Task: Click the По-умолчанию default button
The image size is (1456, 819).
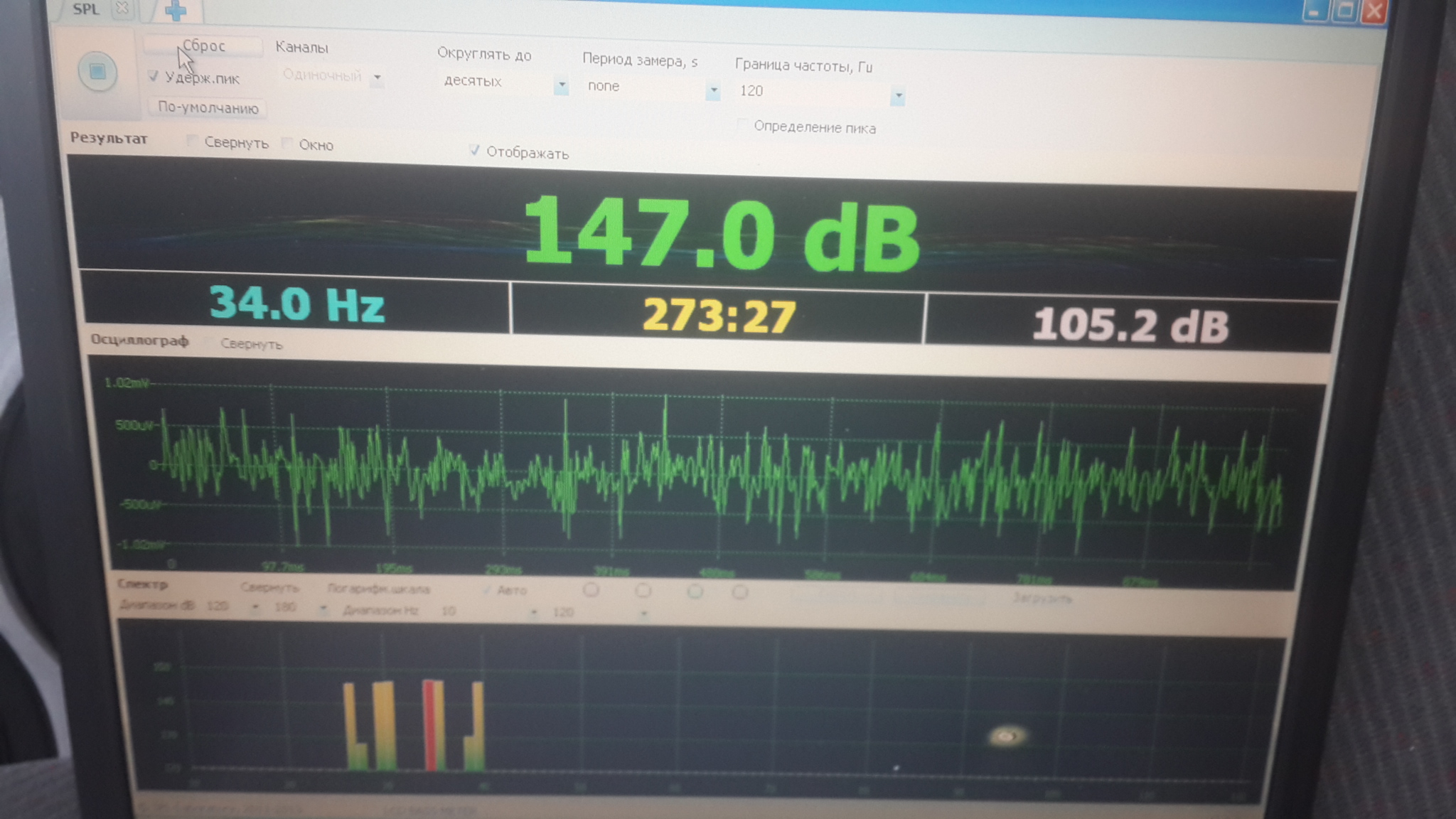Action: [208, 108]
